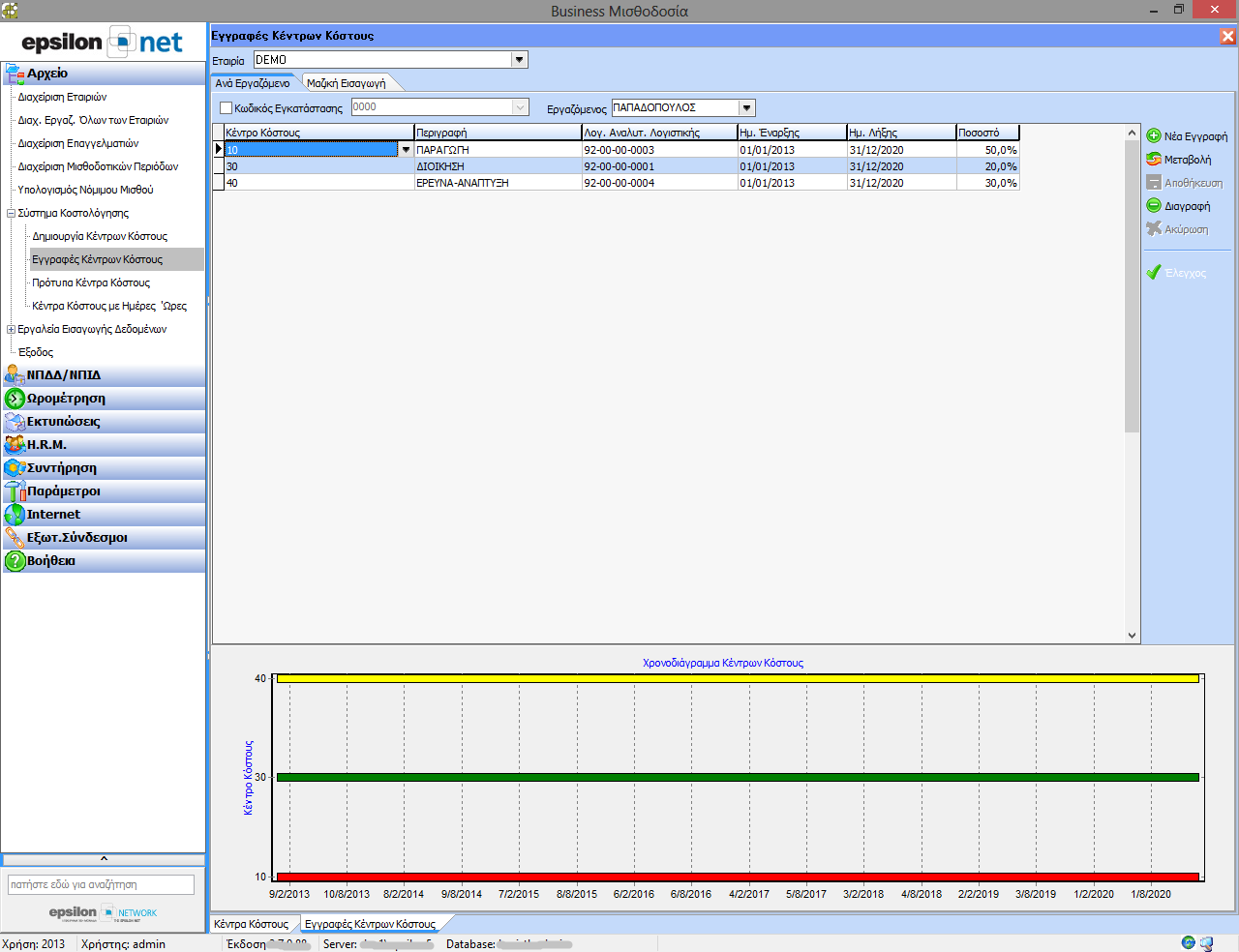Toggle the Κωδικός Εγκατάστασης checkbox
The width and height of the screenshot is (1239, 952).
pyautogui.click(x=227, y=108)
